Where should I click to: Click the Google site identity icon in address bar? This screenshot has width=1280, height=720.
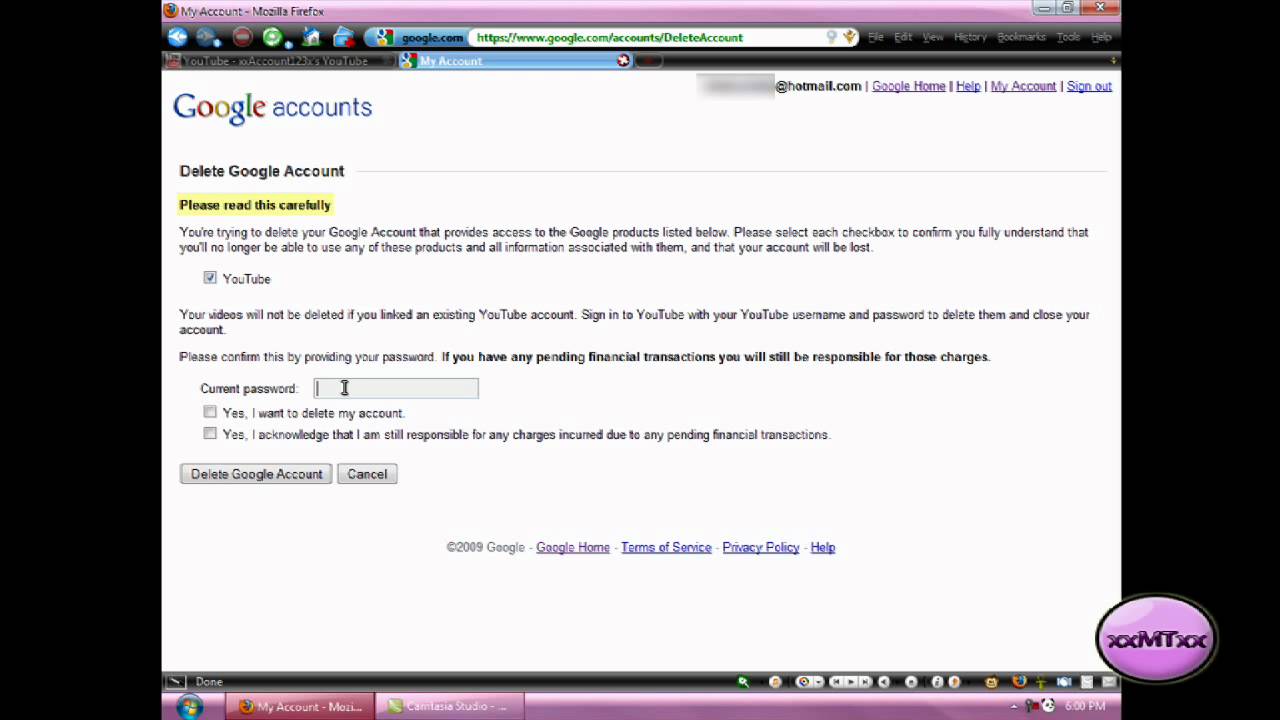384,37
